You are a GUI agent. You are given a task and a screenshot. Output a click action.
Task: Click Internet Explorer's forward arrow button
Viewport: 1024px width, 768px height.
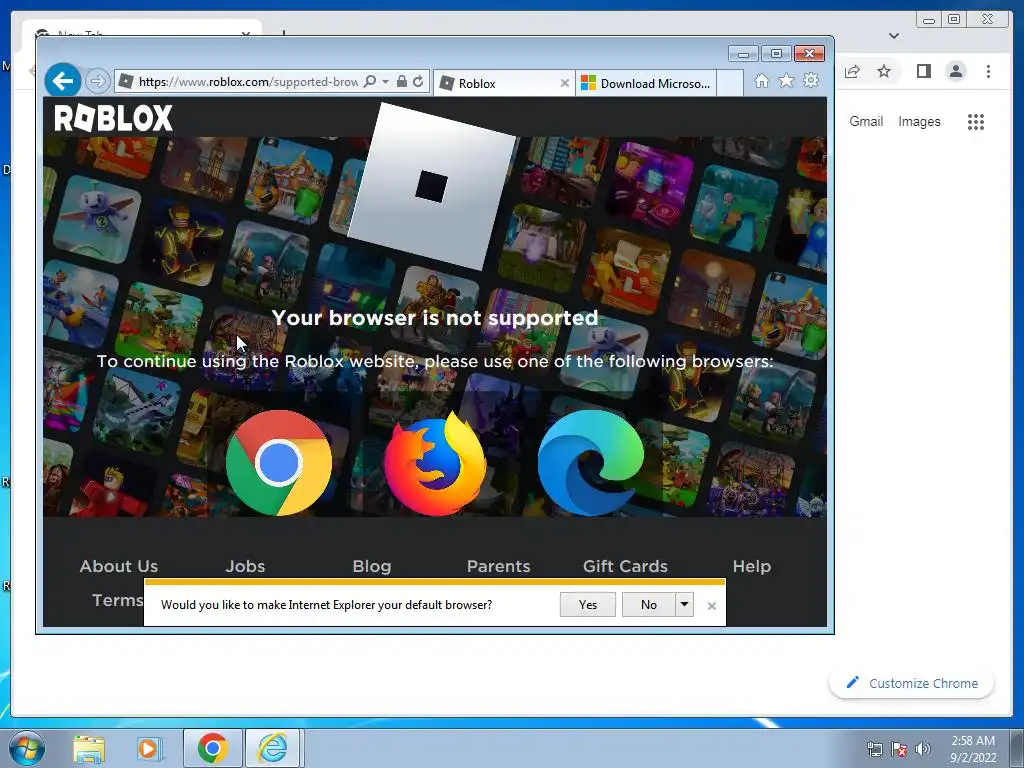(x=97, y=81)
